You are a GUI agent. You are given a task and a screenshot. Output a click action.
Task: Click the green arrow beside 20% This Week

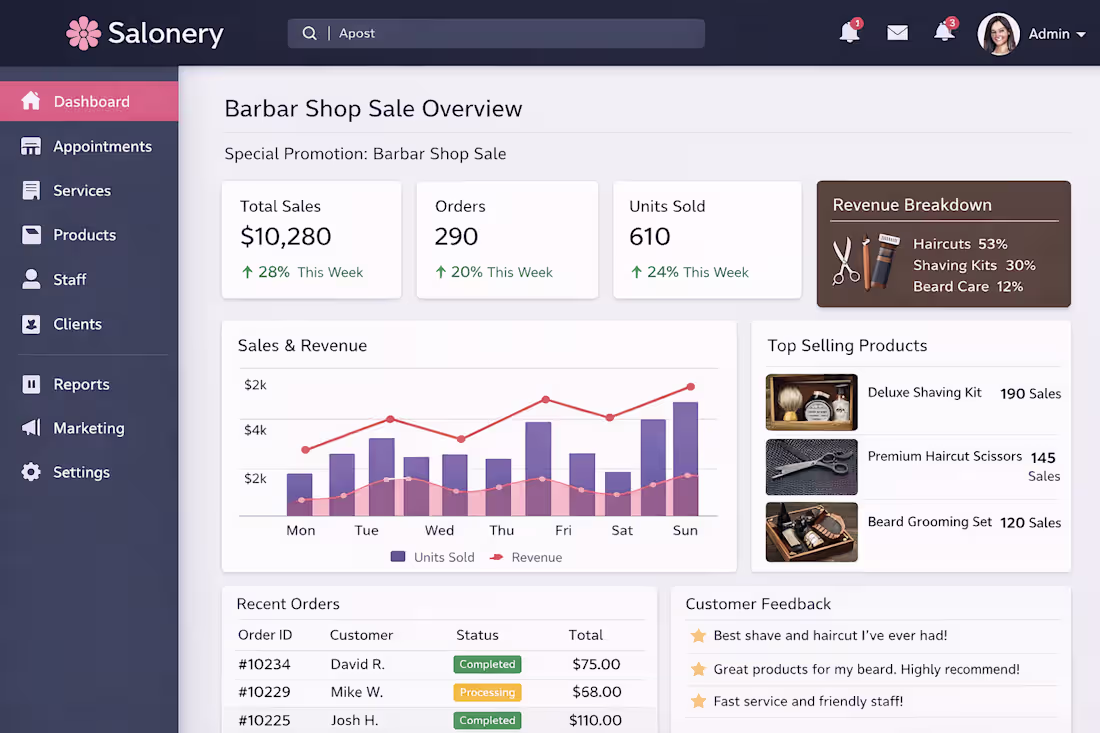pos(441,272)
